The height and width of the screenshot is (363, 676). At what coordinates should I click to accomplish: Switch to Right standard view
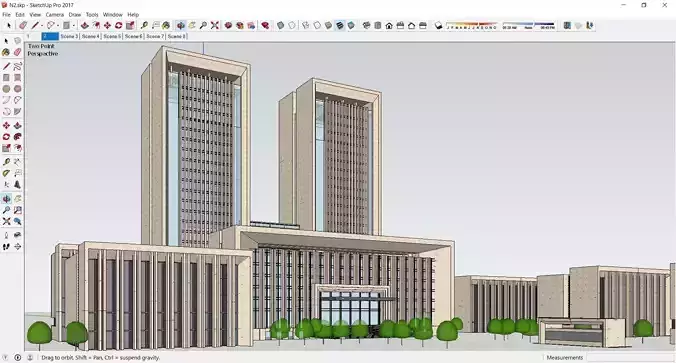click(400, 25)
